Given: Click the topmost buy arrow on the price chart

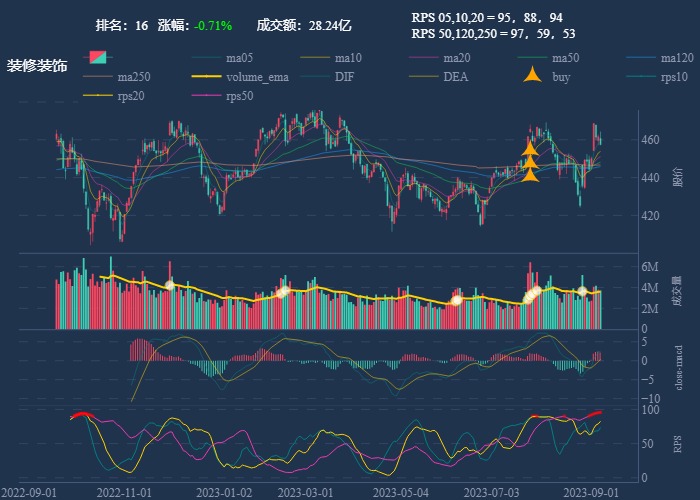Looking at the screenshot, I should [531, 148].
